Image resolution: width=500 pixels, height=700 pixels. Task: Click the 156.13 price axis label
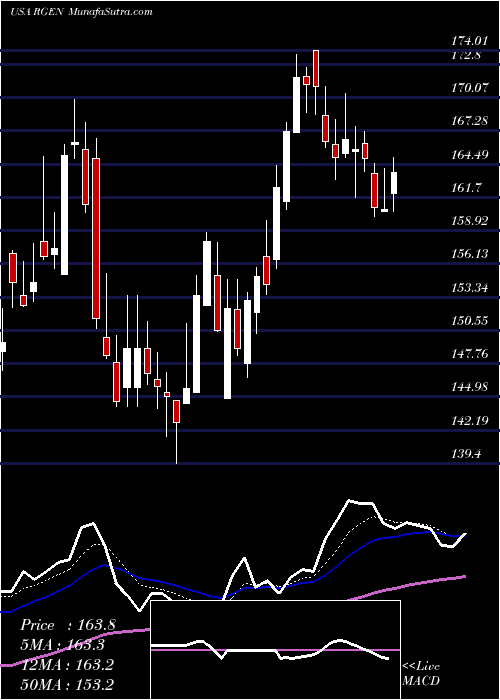pyautogui.click(x=468, y=254)
